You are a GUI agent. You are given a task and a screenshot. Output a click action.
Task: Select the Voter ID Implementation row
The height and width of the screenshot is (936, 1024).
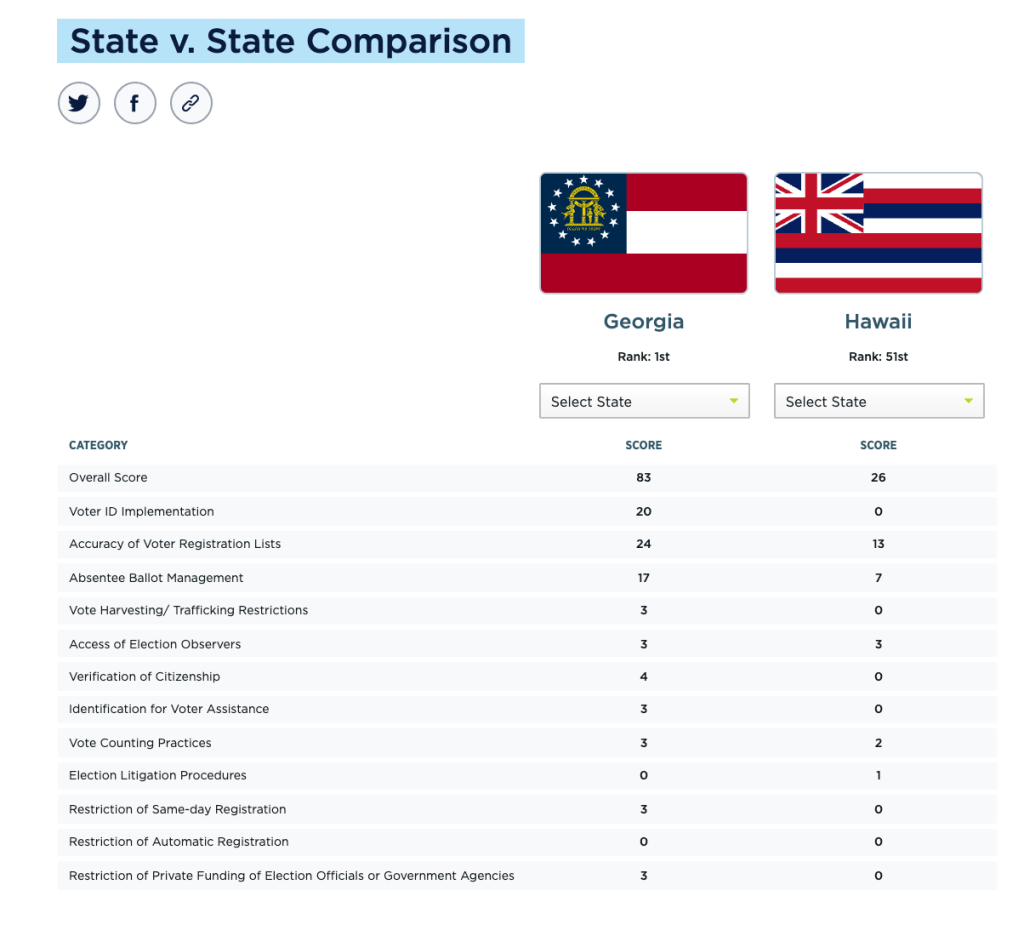pyautogui.click(x=527, y=512)
